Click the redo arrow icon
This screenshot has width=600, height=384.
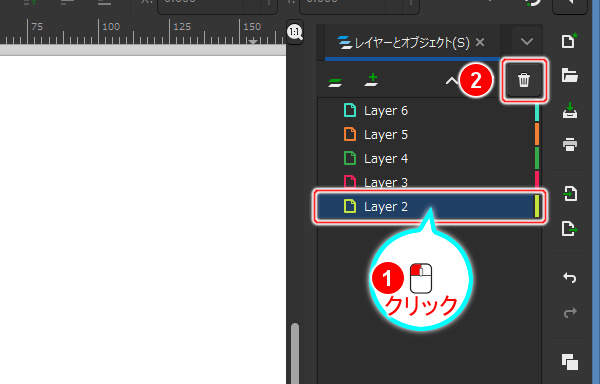[570, 312]
